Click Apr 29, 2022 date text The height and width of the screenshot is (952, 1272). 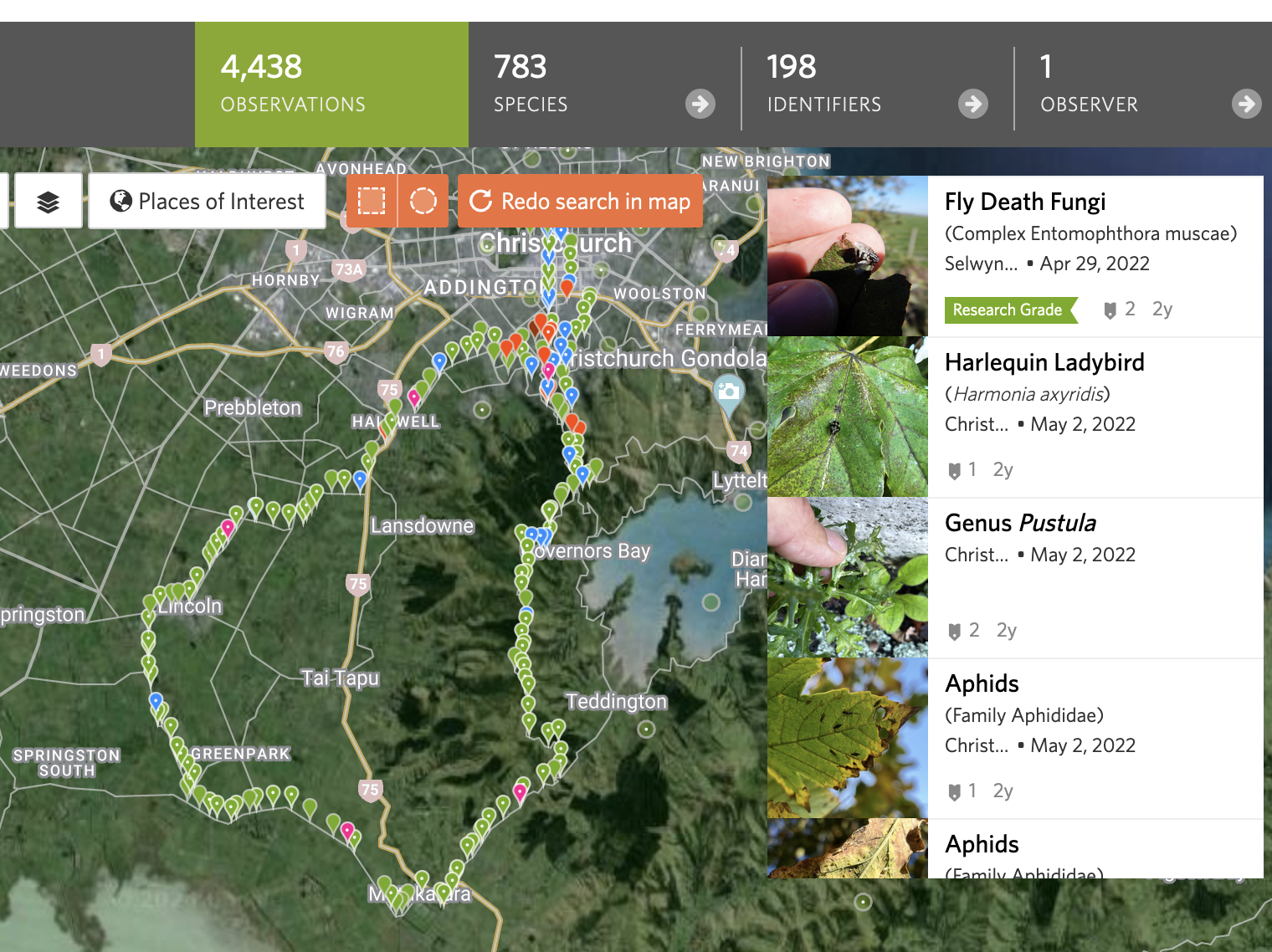[1095, 264]
